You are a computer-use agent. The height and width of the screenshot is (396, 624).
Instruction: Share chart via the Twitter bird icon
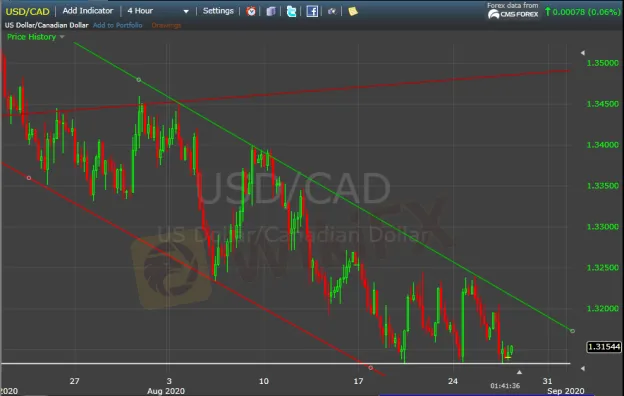click(291, 11)
